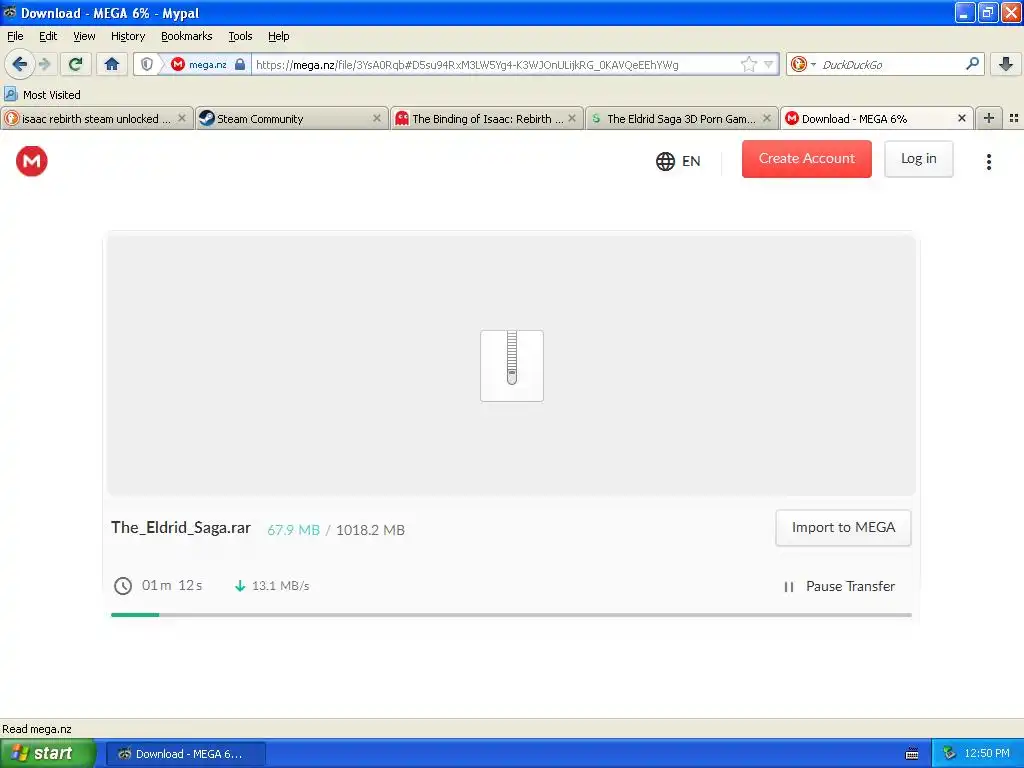Click the 13.1 MB/s download speed
This screenshot has height=768, width=1024.
pyautogui.click(x=280, y=586)
